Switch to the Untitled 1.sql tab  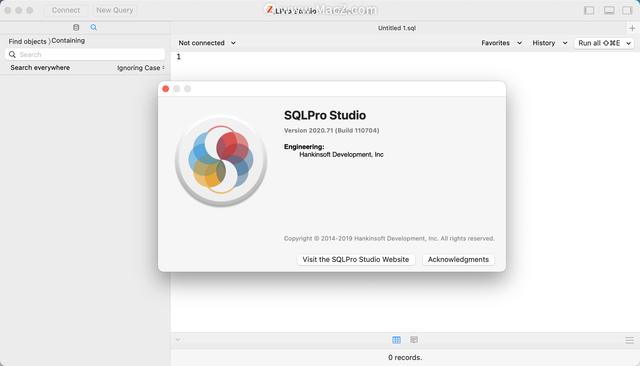[397, 28]
